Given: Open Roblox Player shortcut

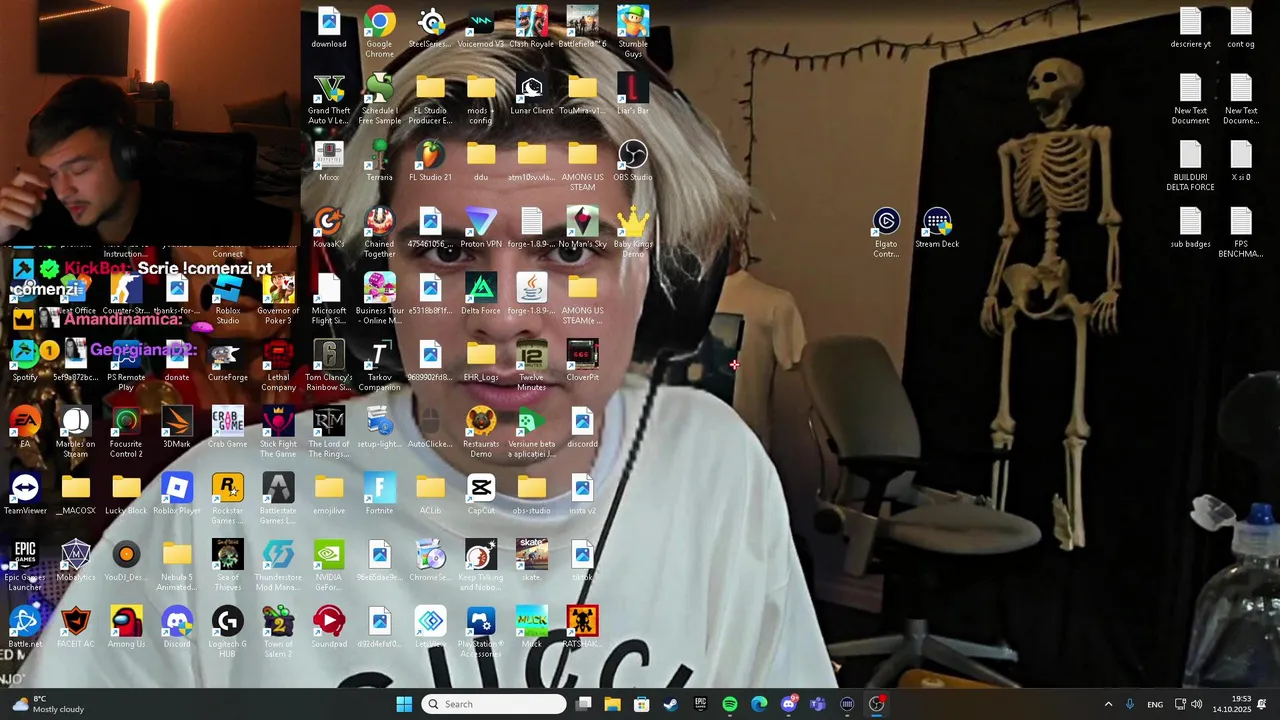Looking at the screenshot, I should pos(177,494).
